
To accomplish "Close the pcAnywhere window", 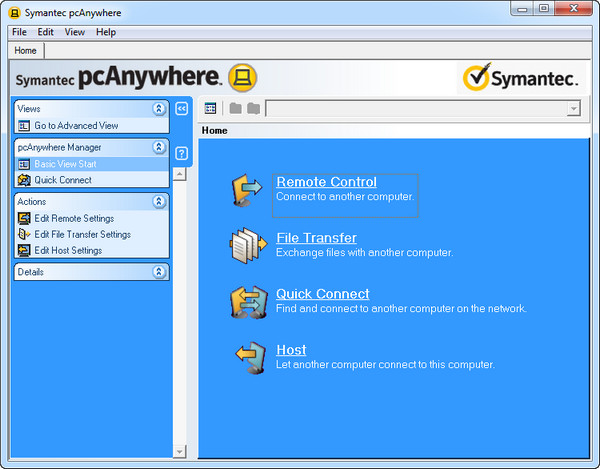I will coord(574,8).
